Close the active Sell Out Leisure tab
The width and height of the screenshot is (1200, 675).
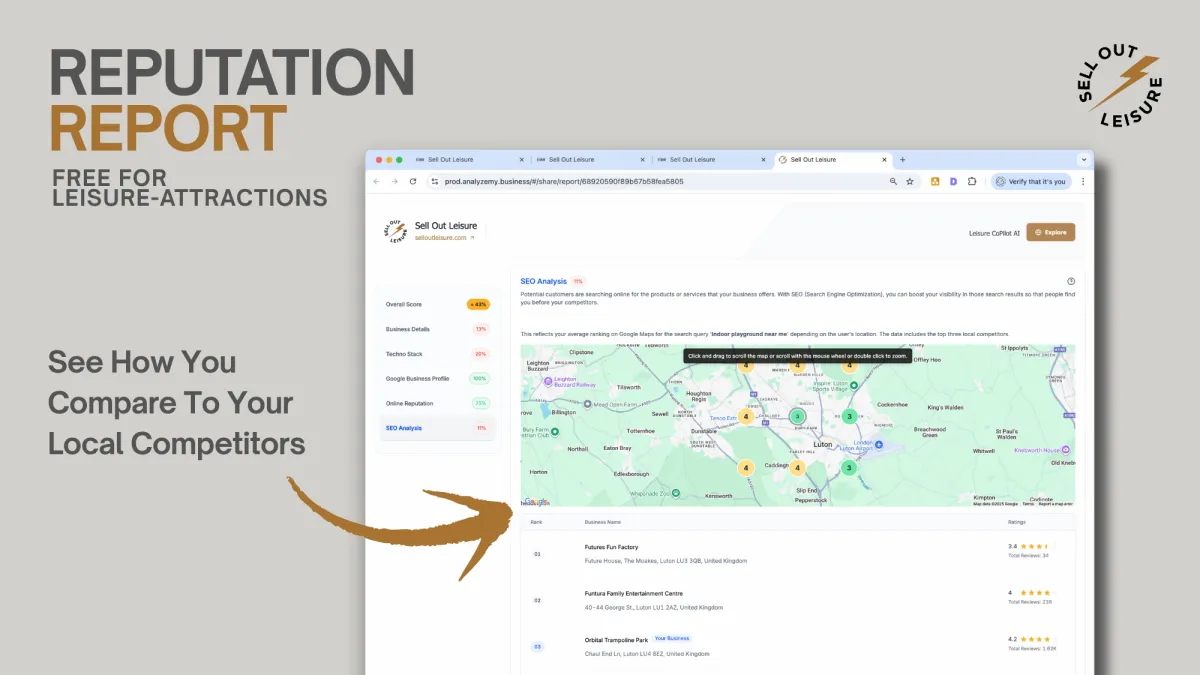(883, 159)
